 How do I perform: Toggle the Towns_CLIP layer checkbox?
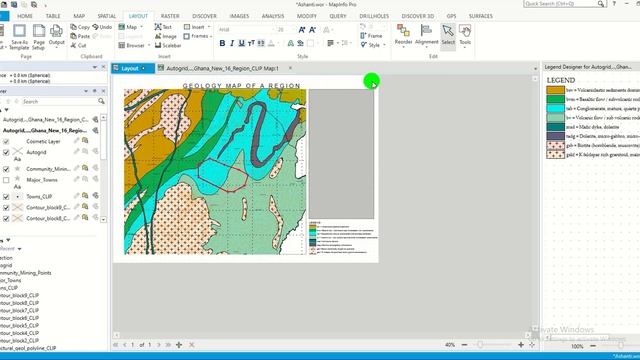6,197
